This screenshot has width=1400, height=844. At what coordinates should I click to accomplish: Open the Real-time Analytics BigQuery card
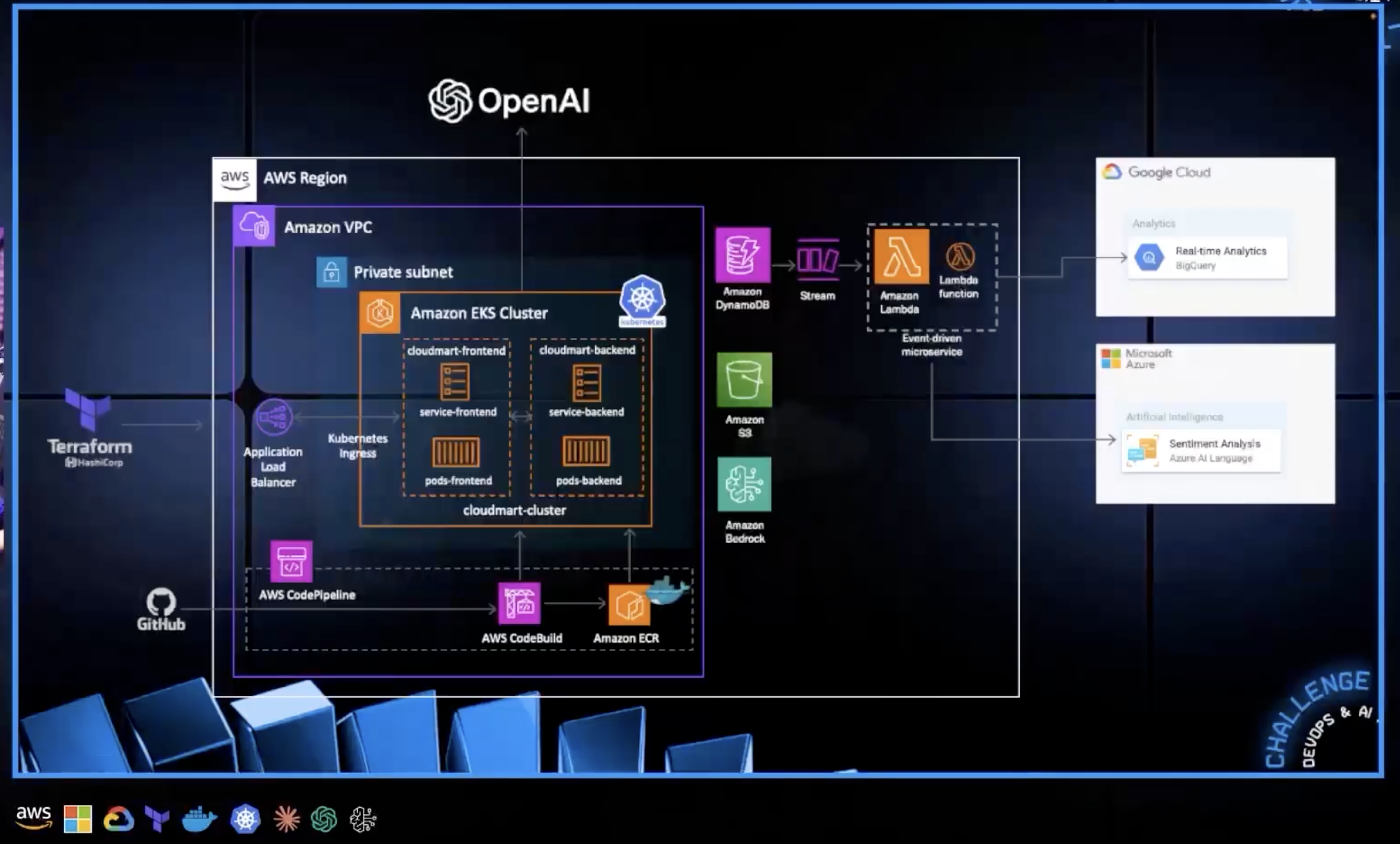click(x=1208, y=258)
